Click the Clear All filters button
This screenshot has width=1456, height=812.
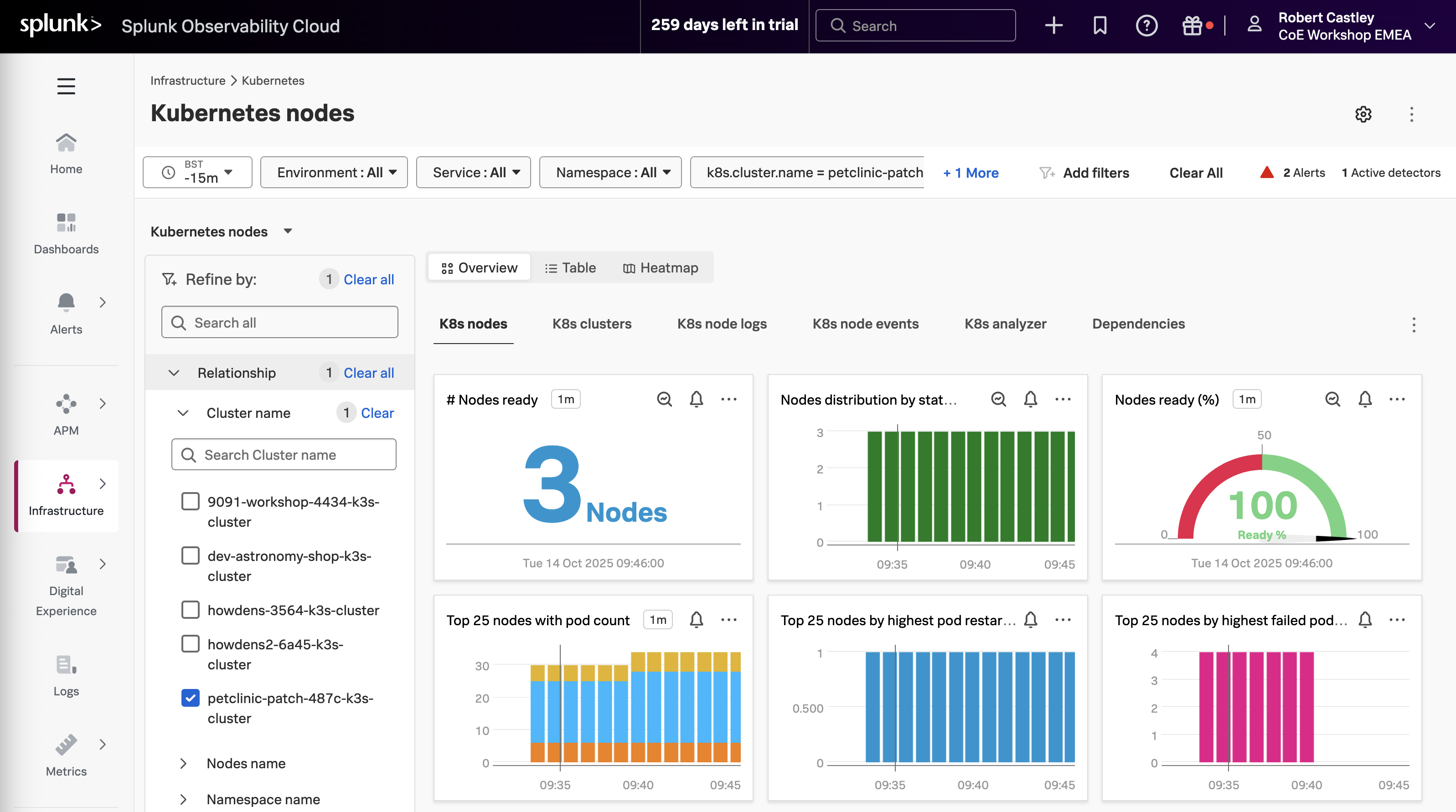[x=1195, y=173]
